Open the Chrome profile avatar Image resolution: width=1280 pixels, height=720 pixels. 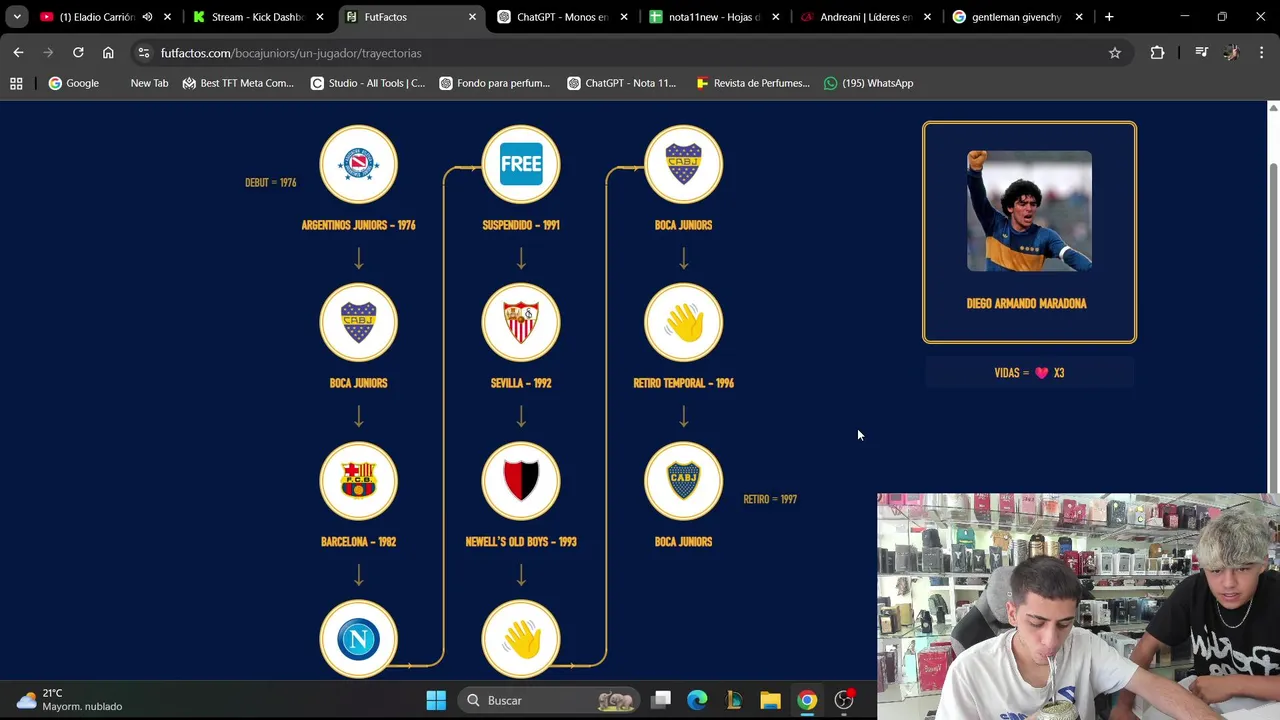(x=1231, y=53)
